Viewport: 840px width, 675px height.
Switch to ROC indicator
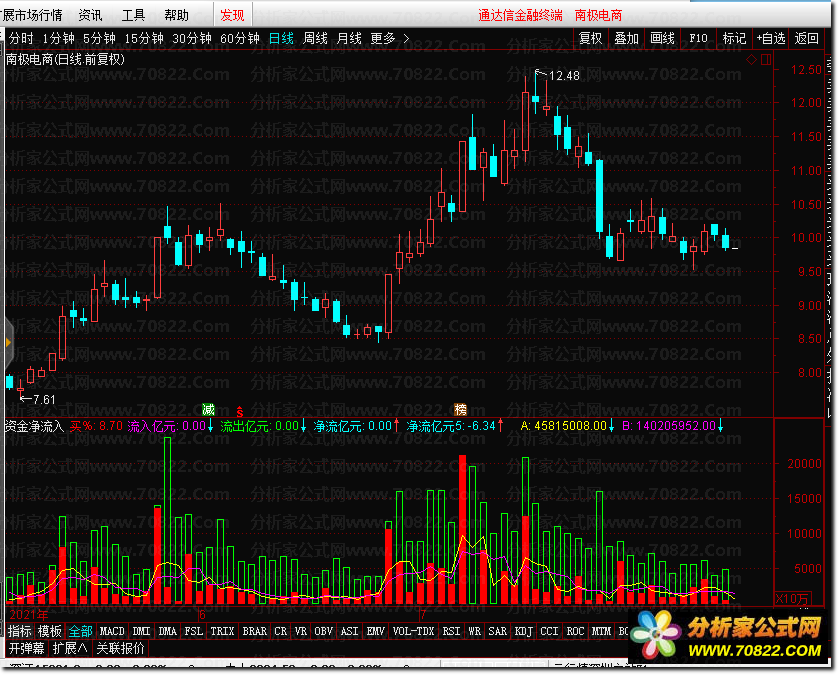pos(575,632)
